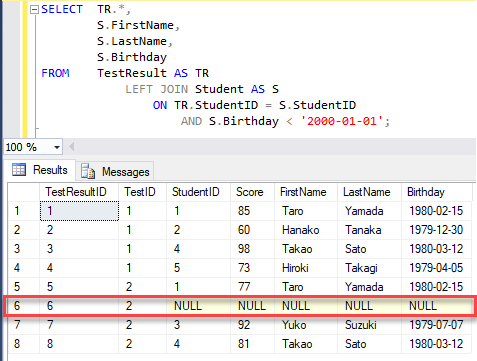
Task: Click the LastName cell Suzuki
Action: tap(369, 325)
